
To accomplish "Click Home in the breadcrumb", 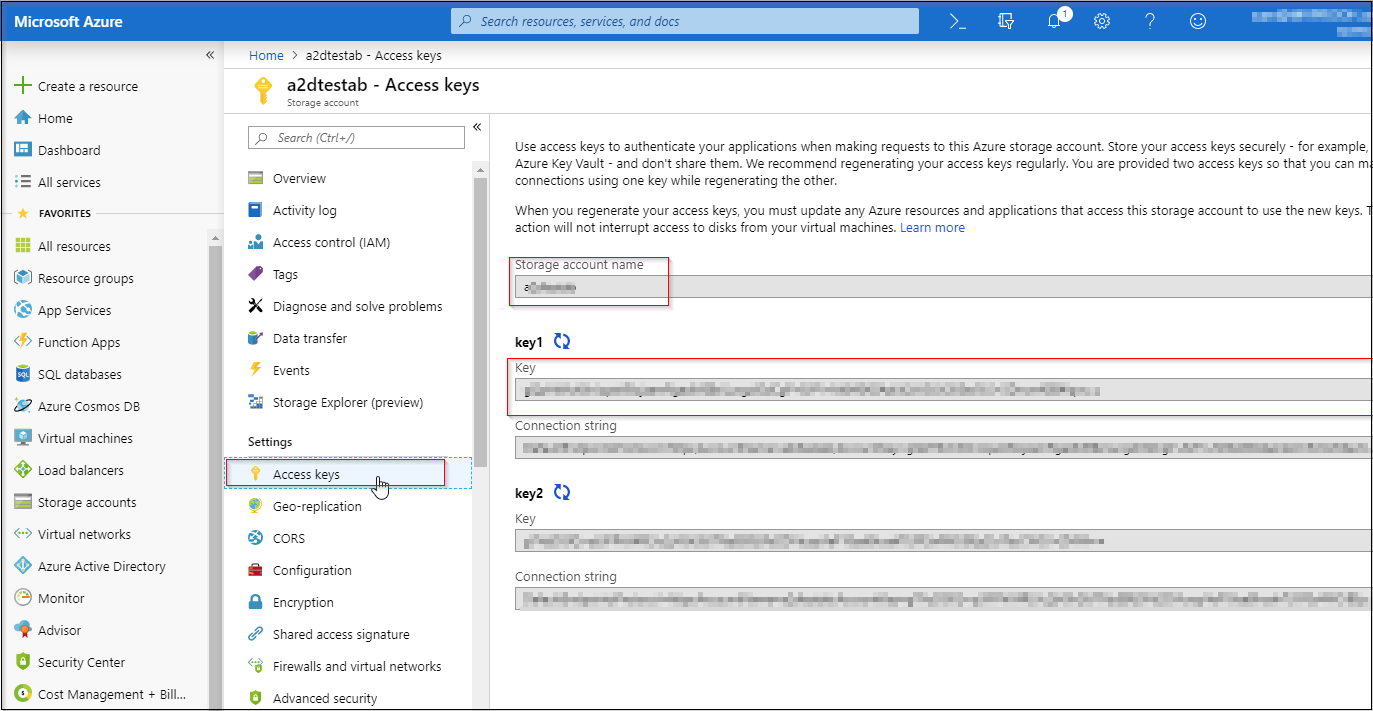I will pyautogui.click(x=266, y=55).
